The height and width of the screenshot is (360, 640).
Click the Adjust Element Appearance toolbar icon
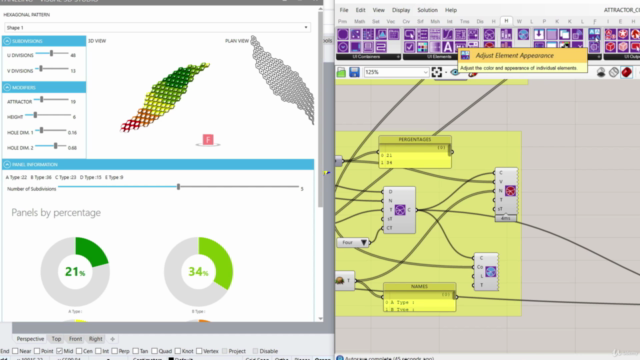(x=594, y=34)
